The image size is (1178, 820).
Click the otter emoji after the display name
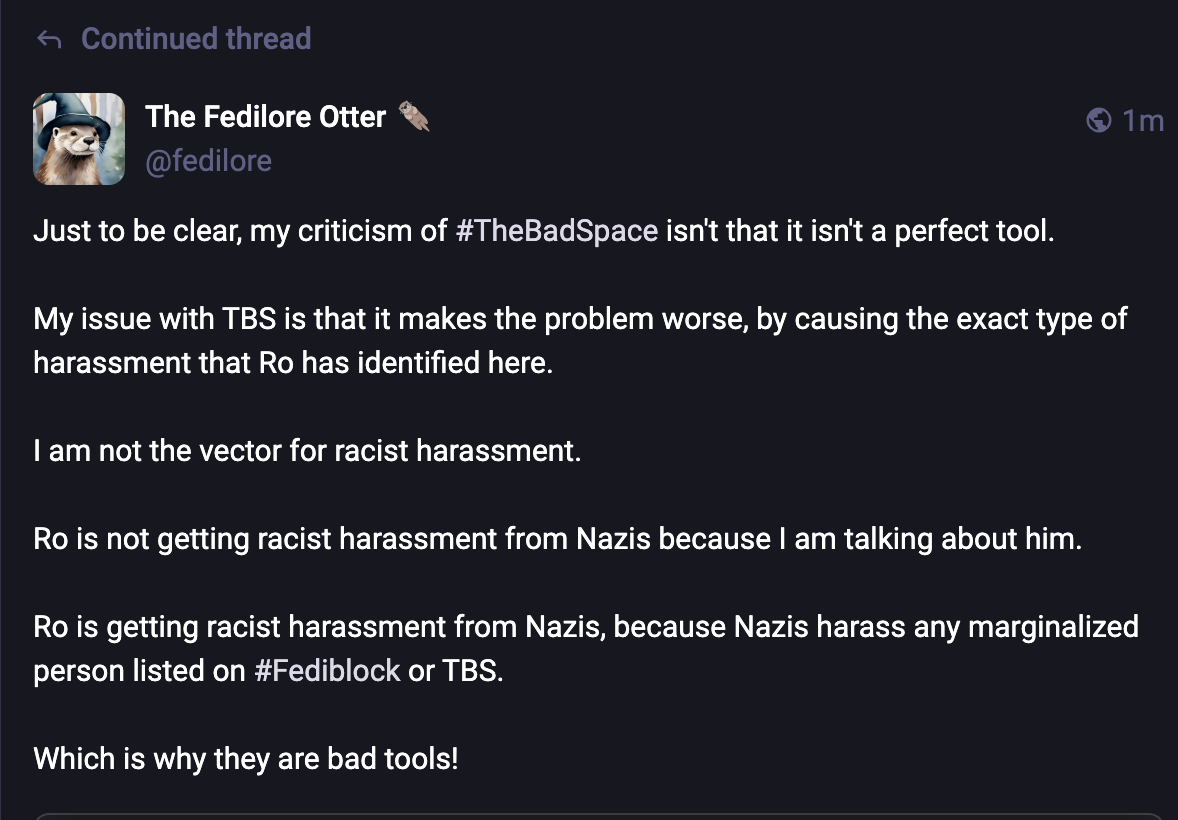click(x=414, y=117)
